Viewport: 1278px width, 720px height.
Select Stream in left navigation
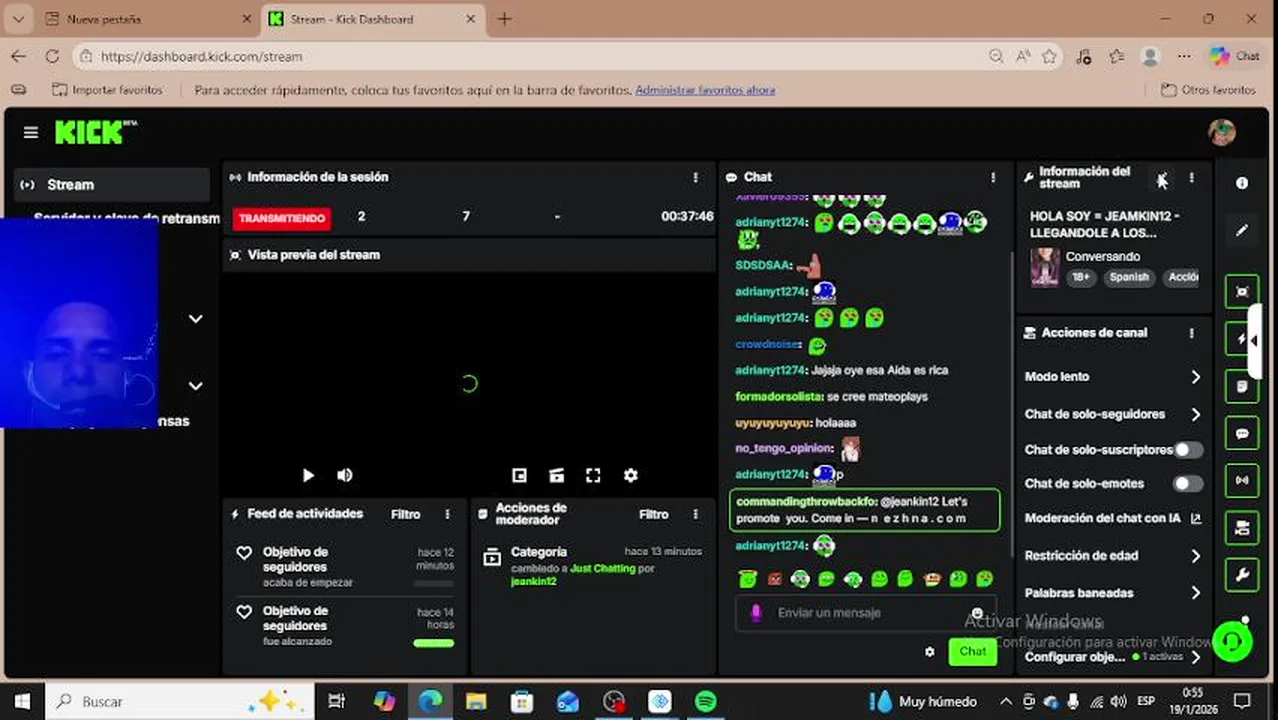pos(112,185)
